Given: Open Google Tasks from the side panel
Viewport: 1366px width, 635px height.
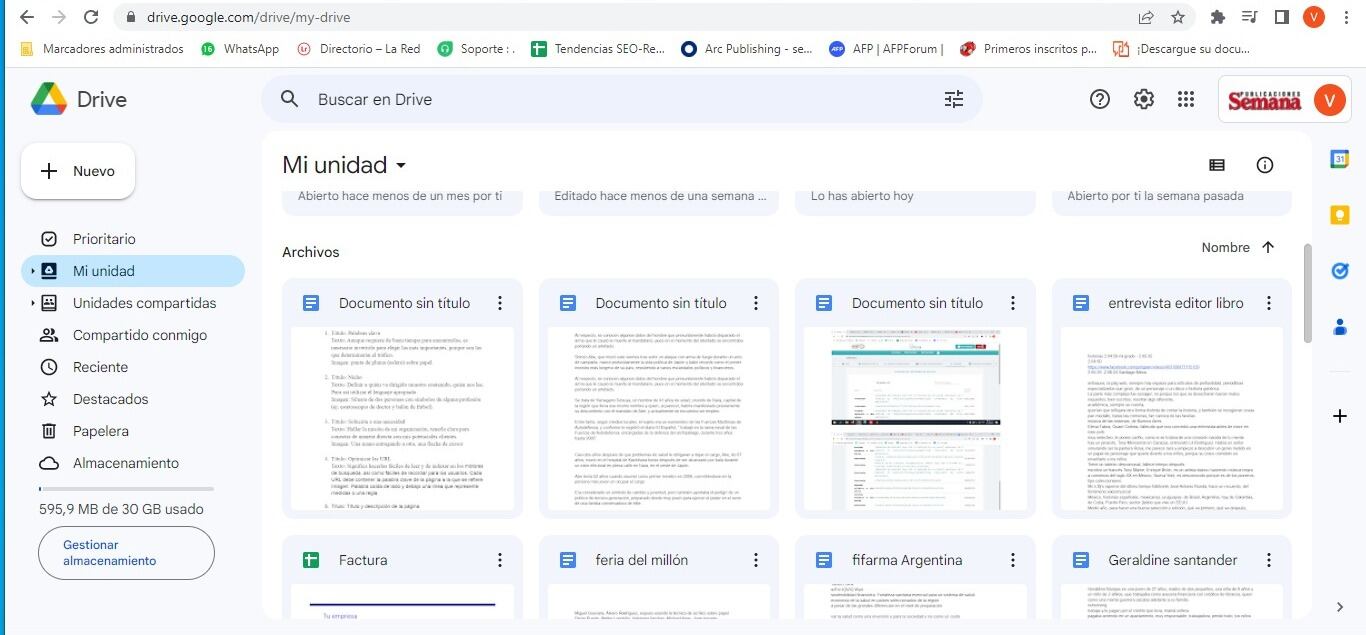Looking at the screenshot, I should pyautogui.click(x=1340, y=270).
